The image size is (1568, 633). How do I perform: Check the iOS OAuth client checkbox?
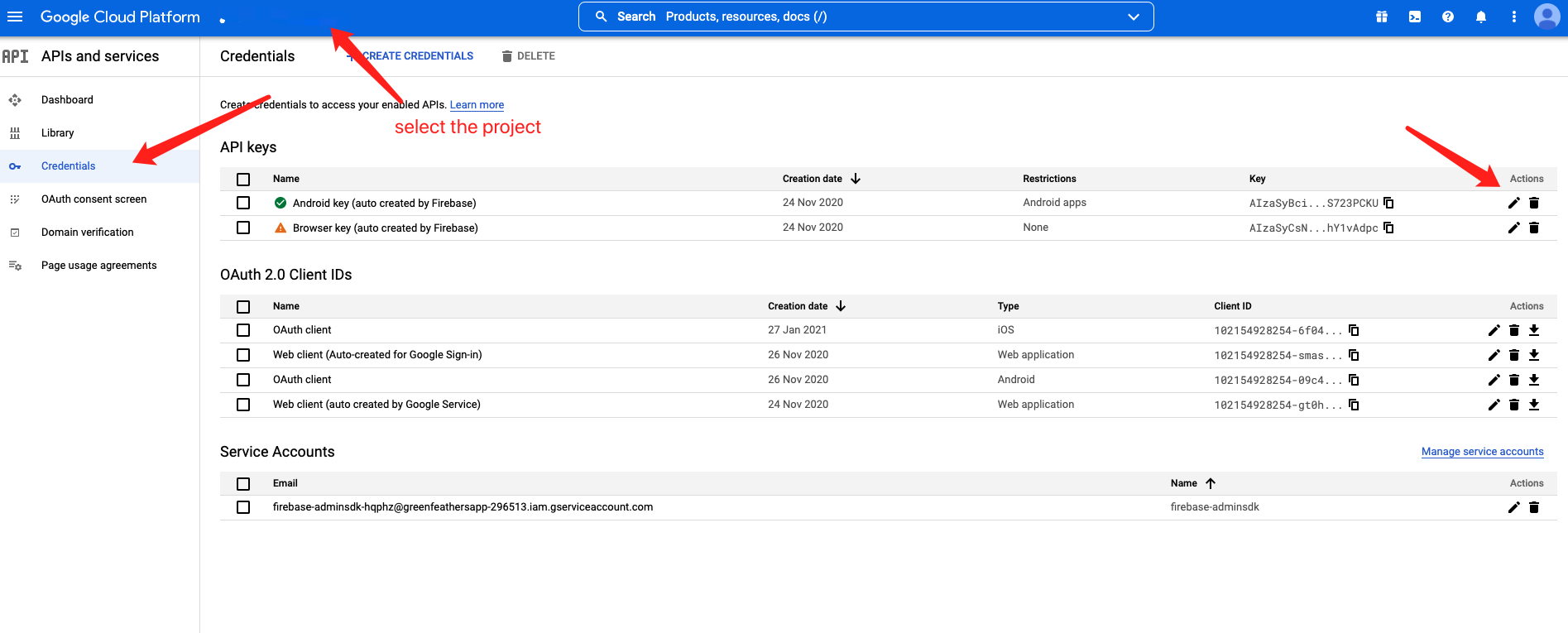tap(243, 330)
